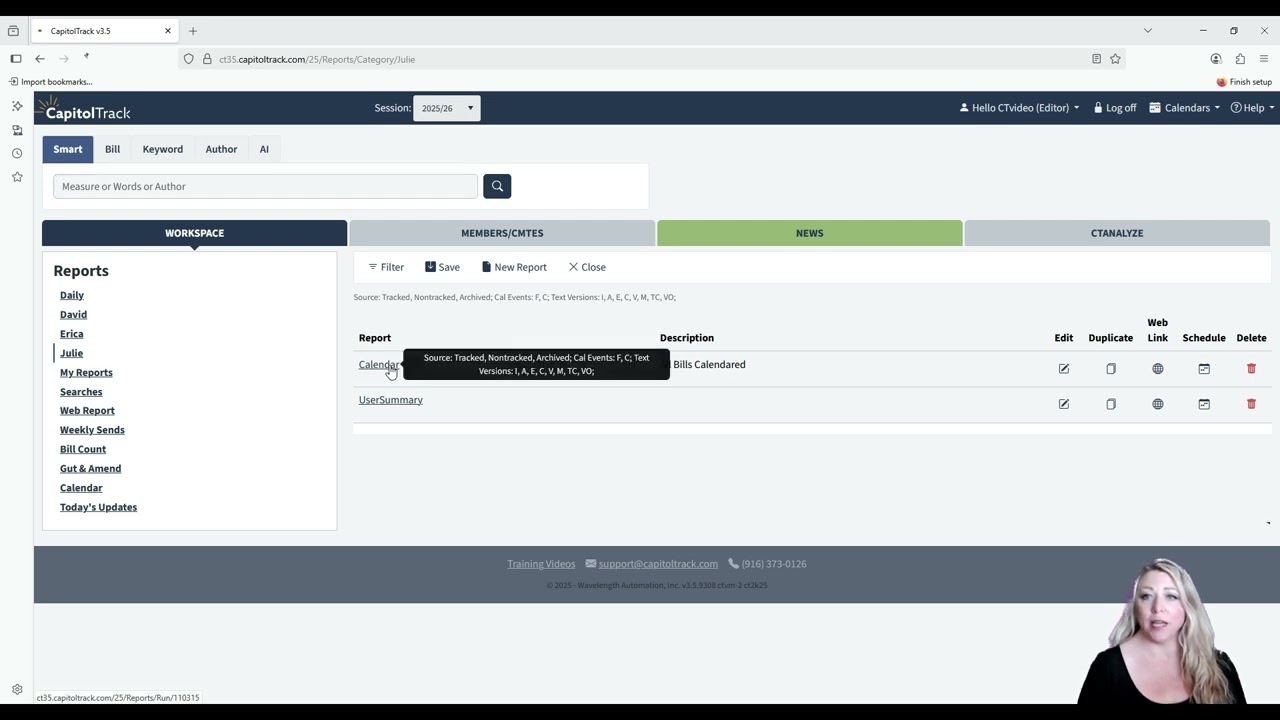Bookmark this page with star icon
Viewport: 1280px width, 720px height.
point(1115,59)
